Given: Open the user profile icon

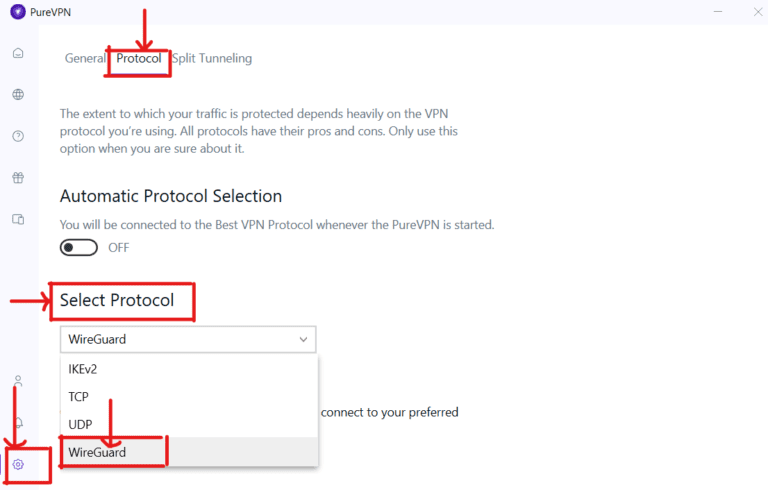Looking at the screenshot, I should [x=18, y=381].
